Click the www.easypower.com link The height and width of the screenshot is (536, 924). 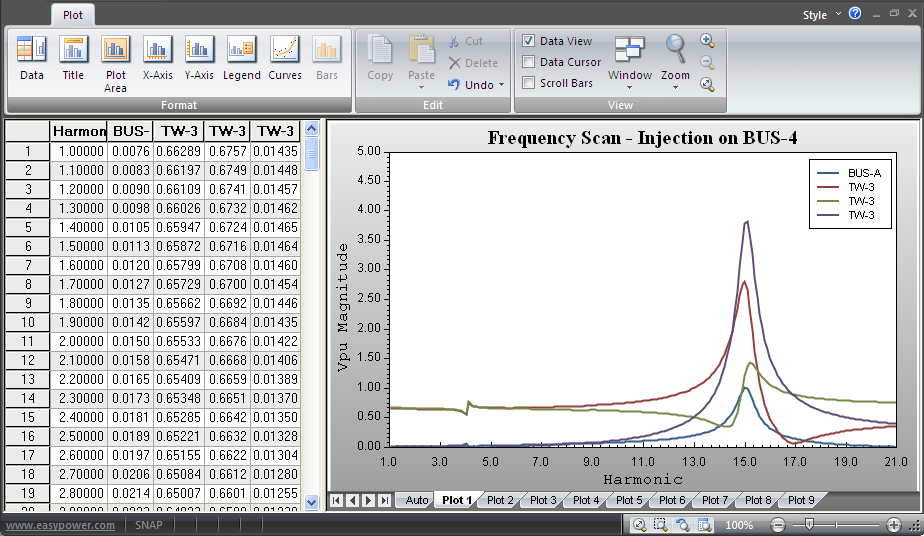click(x=60, y=525)
